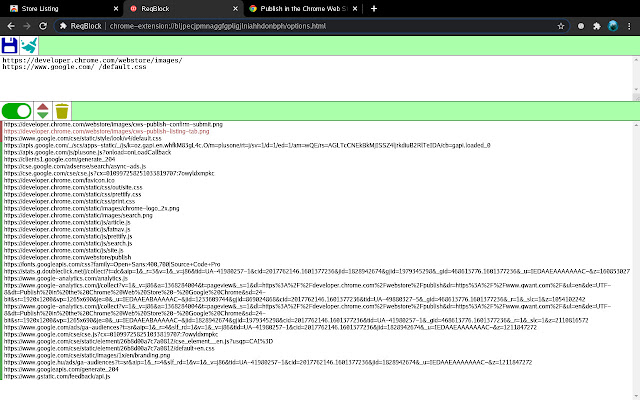Select the fonts.googleapis.com css request
The image size is (640, 400).
112,264
